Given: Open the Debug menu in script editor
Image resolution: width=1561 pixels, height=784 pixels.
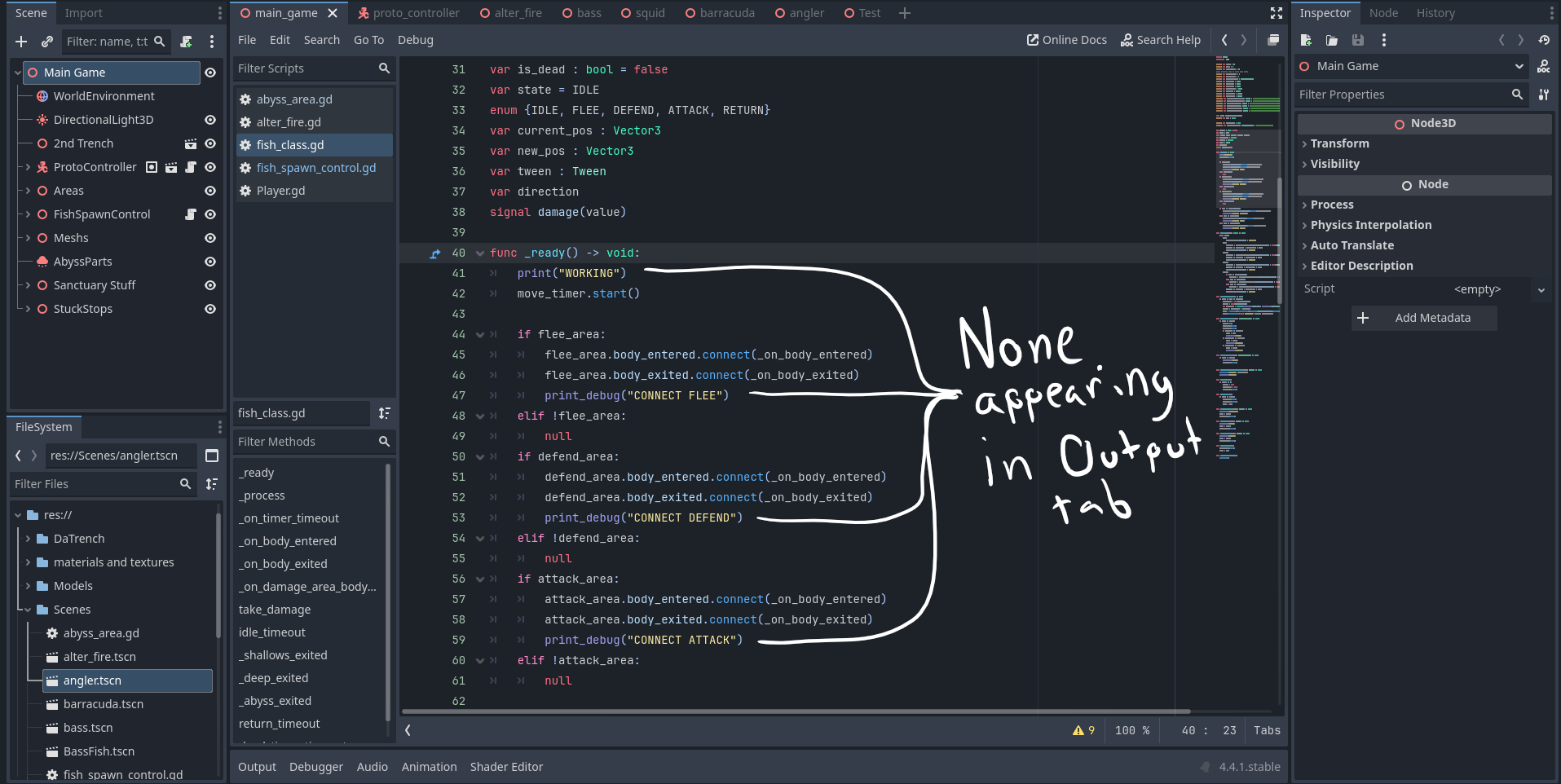Looking at the screenshot, I should coord(415,40).
